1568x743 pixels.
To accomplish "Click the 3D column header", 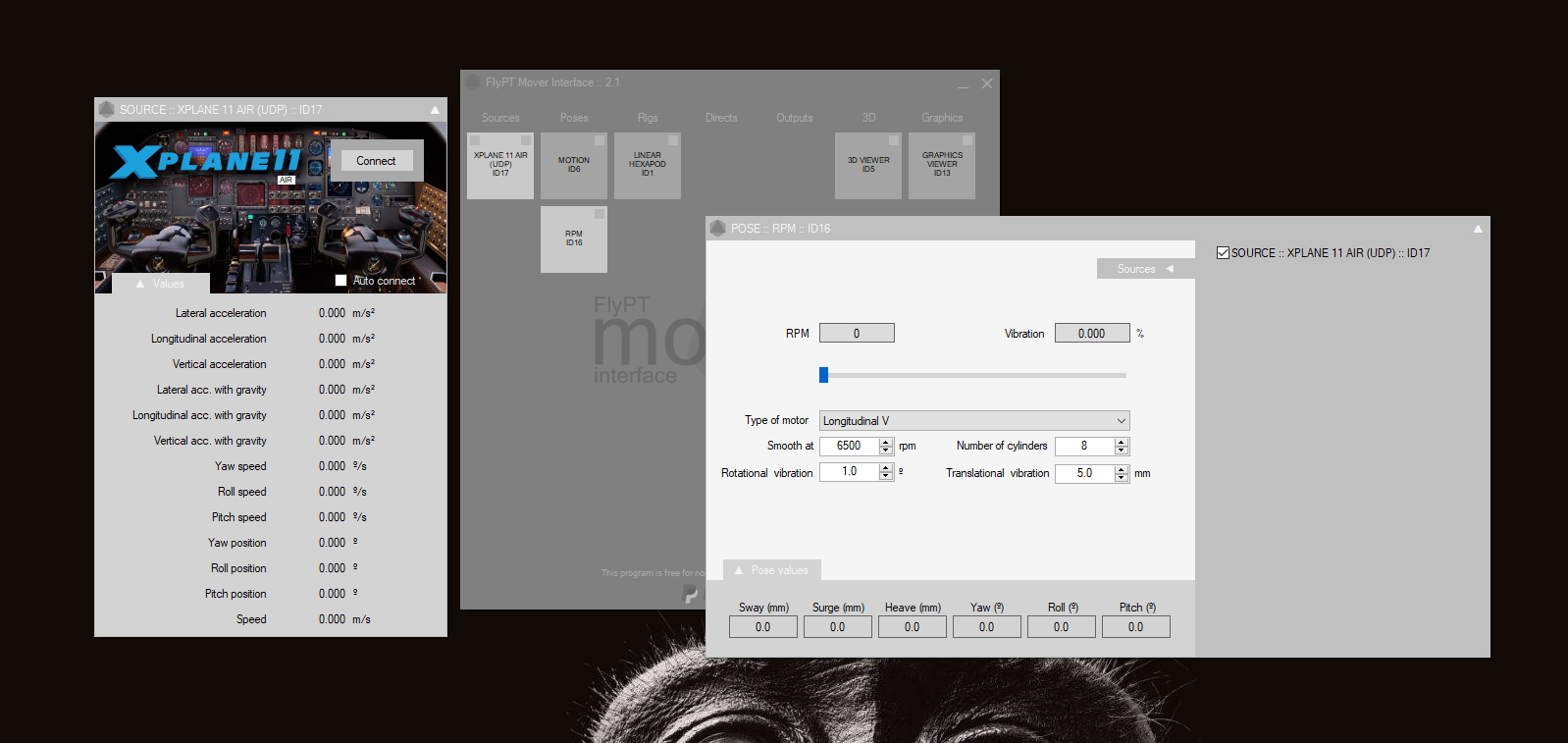I will point(868,118).
